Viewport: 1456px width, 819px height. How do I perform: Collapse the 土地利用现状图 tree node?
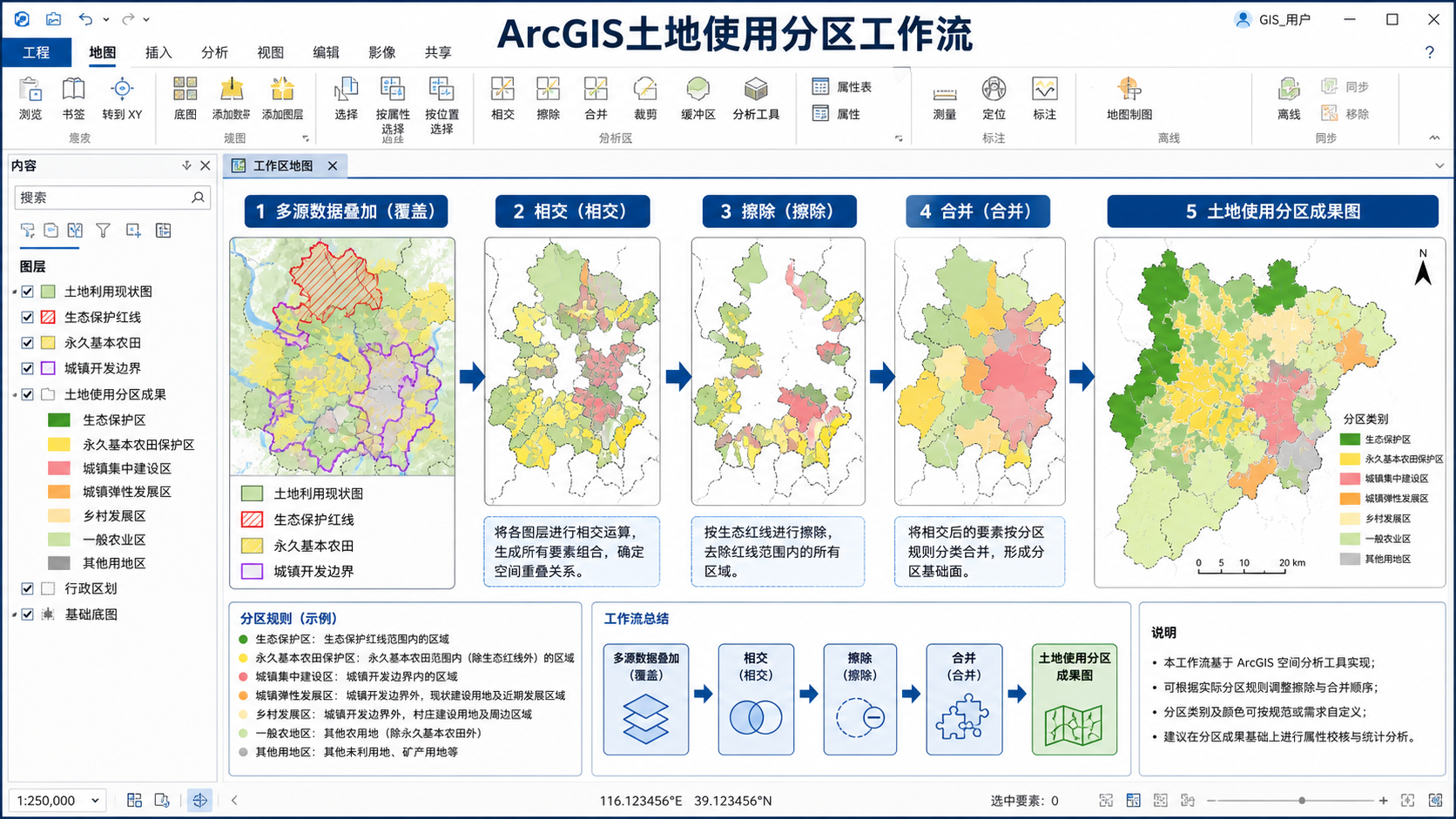tap(15, 292)
